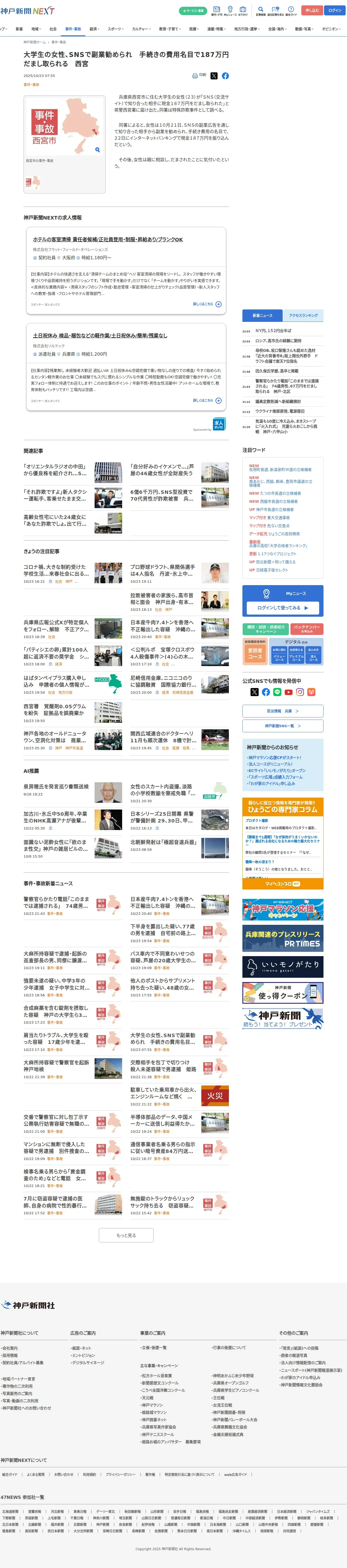Open the プライバシーポリシー footer link
The image size is (347, 1568).
pos(121,1474)
